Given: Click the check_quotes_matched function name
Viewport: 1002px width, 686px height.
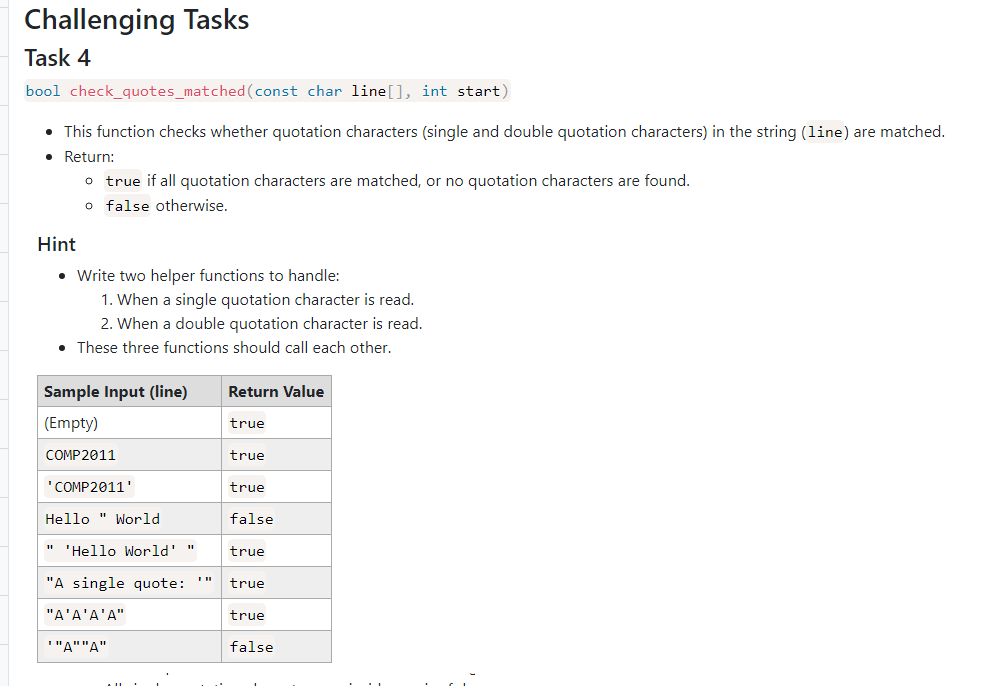Looking at the screenshot, I should point(157,91).
